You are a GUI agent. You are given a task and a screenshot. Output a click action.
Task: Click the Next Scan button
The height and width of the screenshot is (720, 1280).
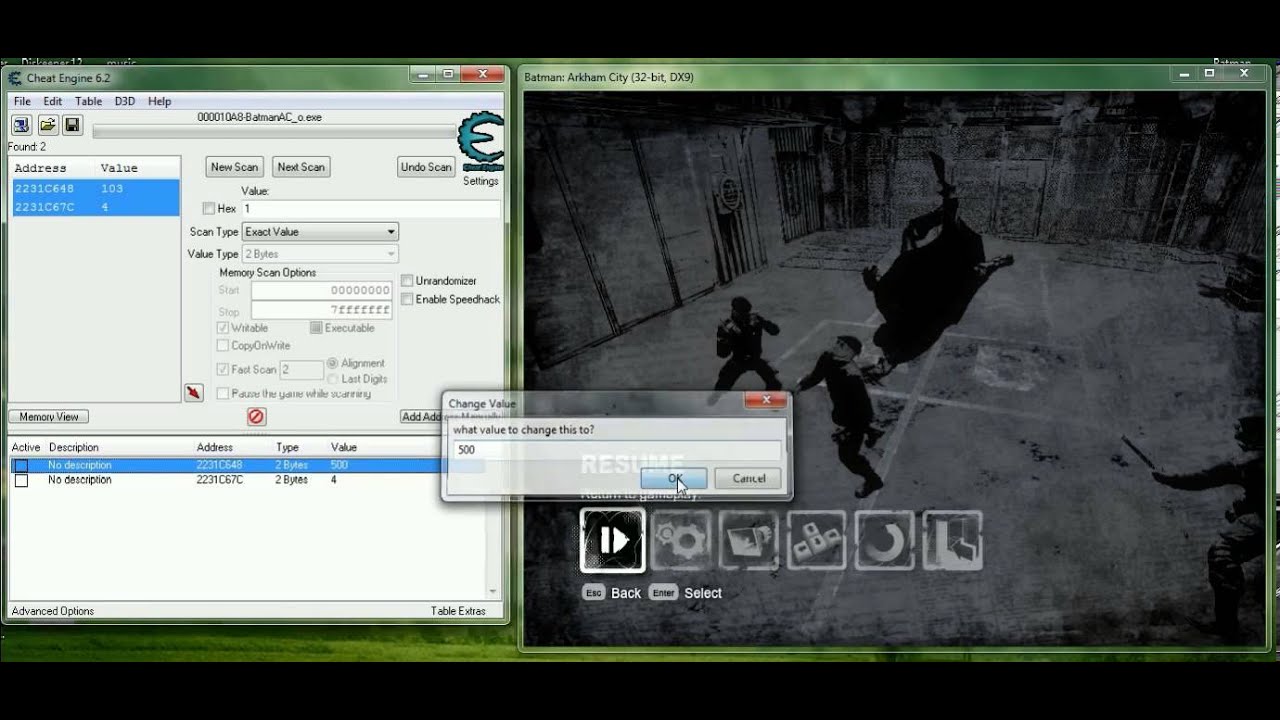pyautogui.click(x=301, y=167)
